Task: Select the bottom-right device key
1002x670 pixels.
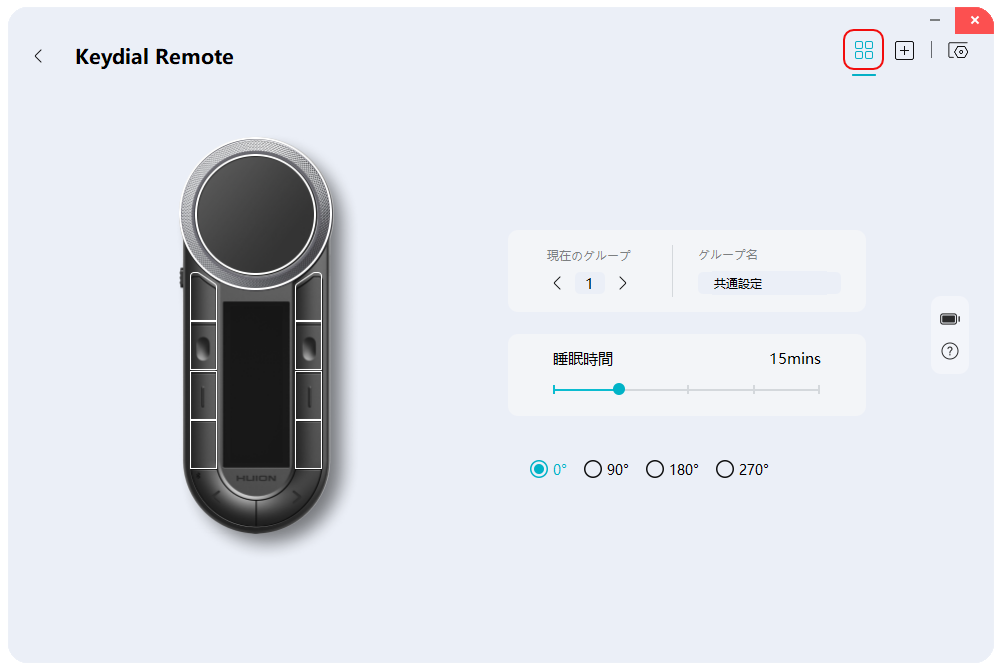Action: point(308,444)
